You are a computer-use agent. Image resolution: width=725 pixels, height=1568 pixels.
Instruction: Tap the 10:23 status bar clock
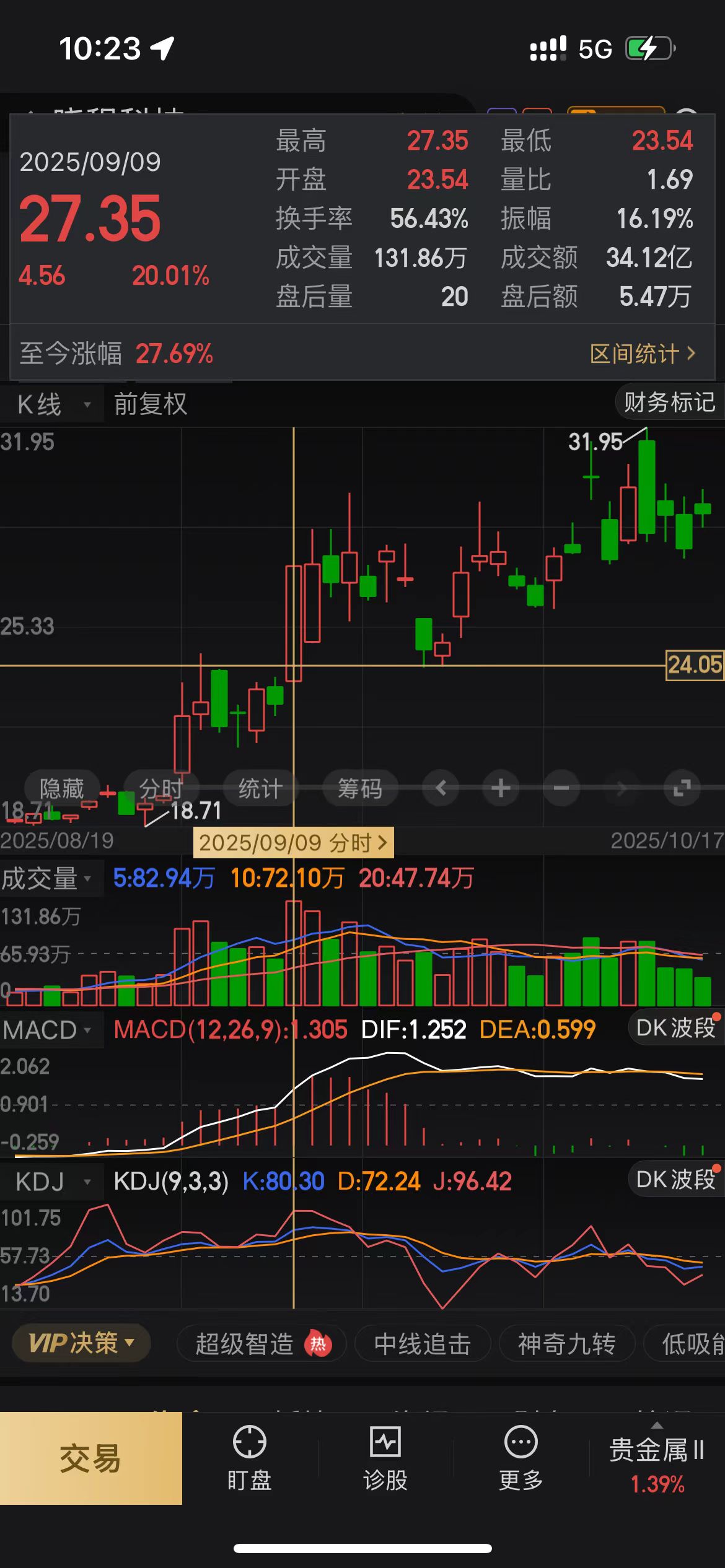pos(100,48)
